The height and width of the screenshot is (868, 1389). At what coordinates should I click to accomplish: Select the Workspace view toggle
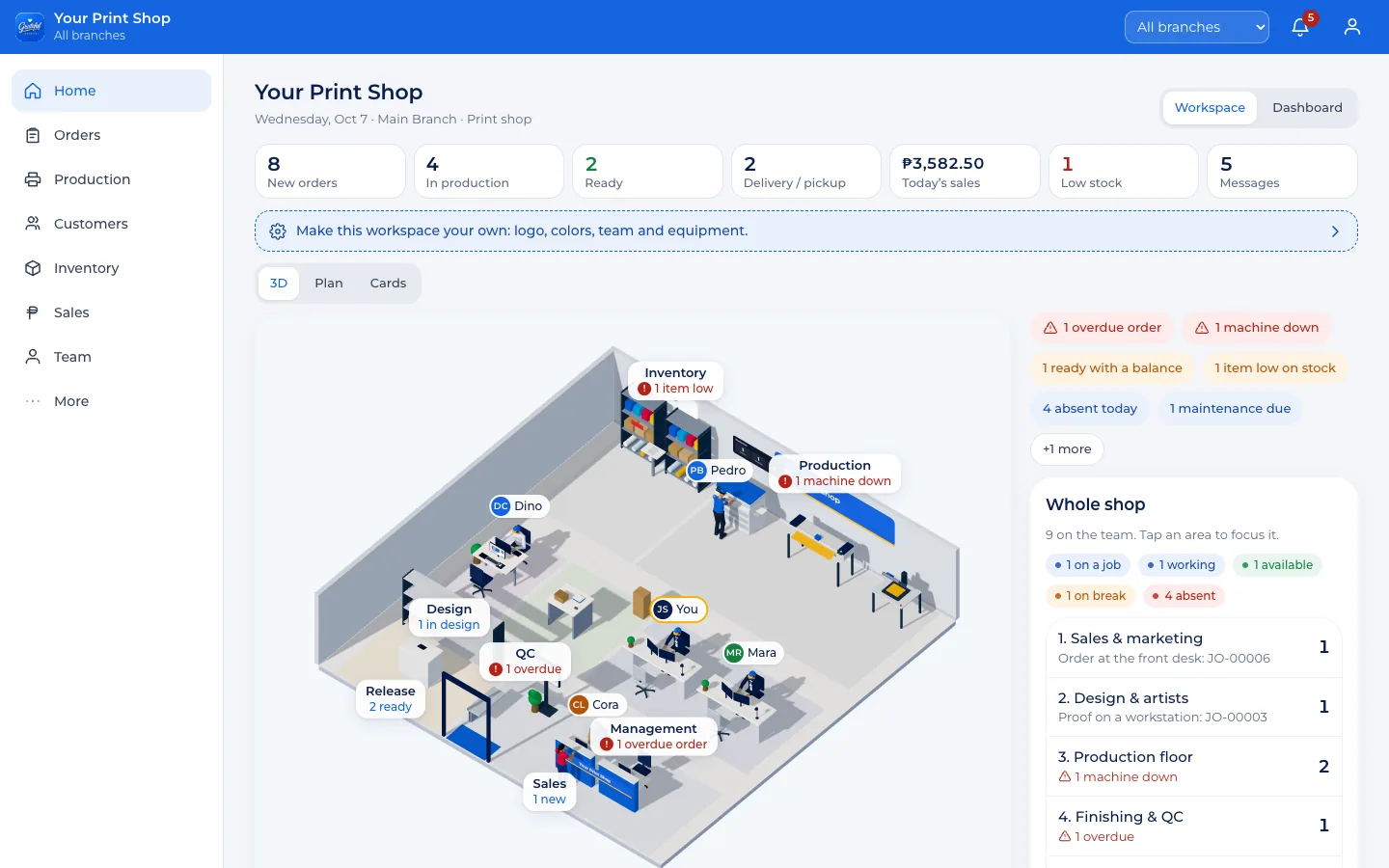pos(1210,108)
